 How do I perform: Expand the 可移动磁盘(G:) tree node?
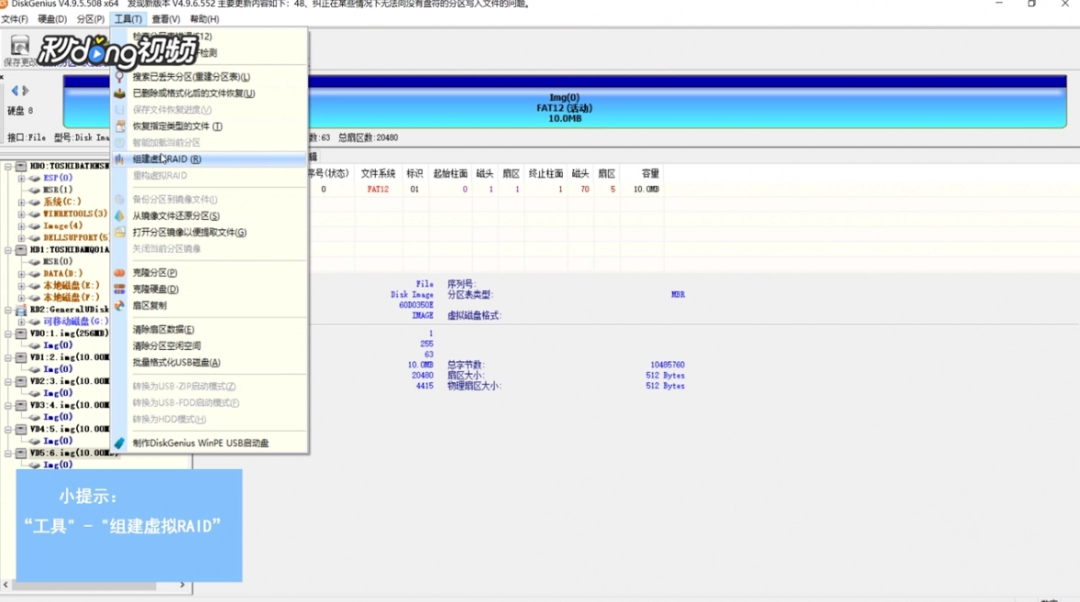click(x=22, y=321)
